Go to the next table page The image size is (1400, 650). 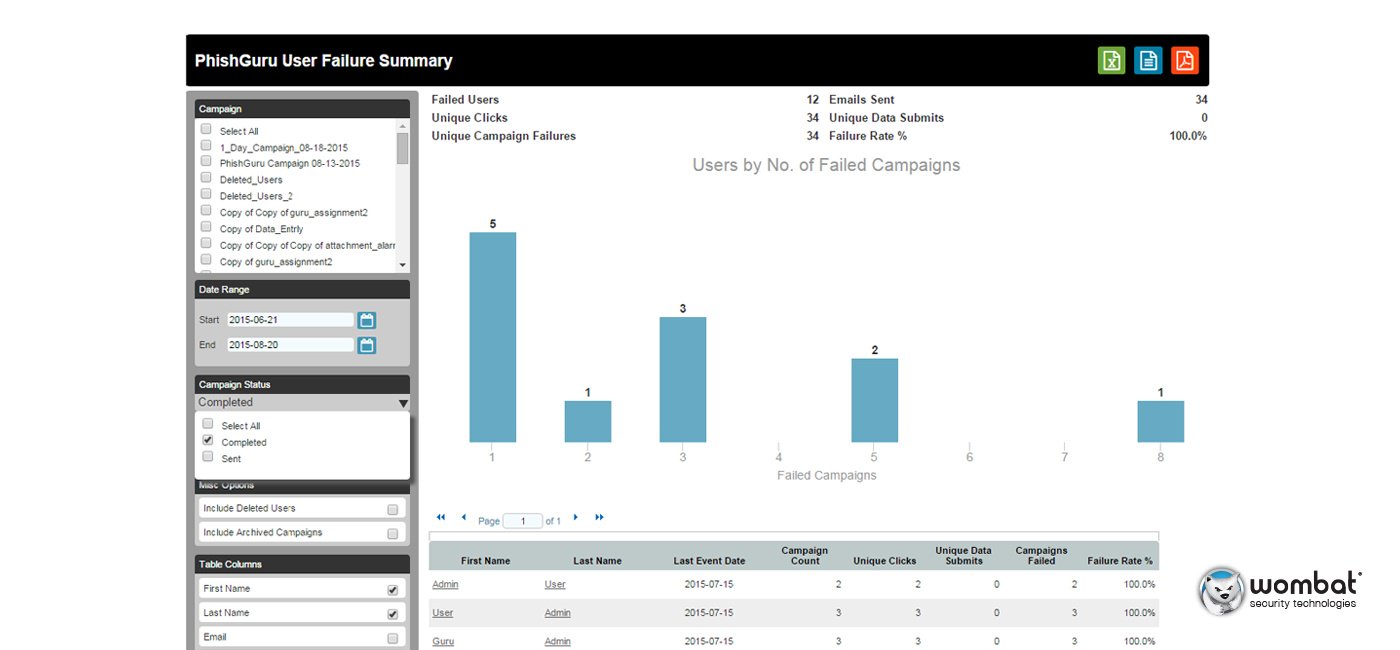[576, 517]
